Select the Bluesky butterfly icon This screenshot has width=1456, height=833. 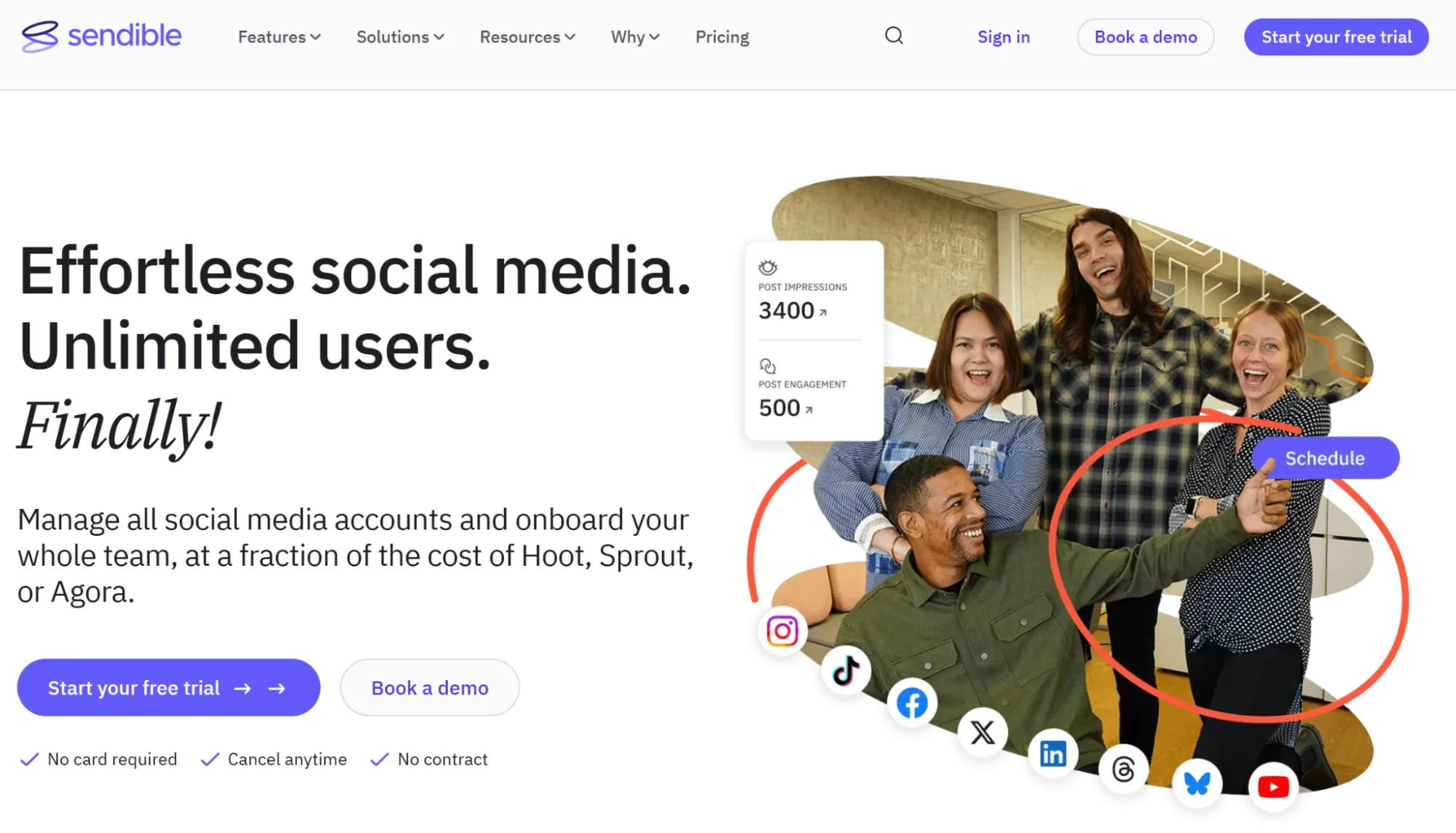pos(1197,783)
